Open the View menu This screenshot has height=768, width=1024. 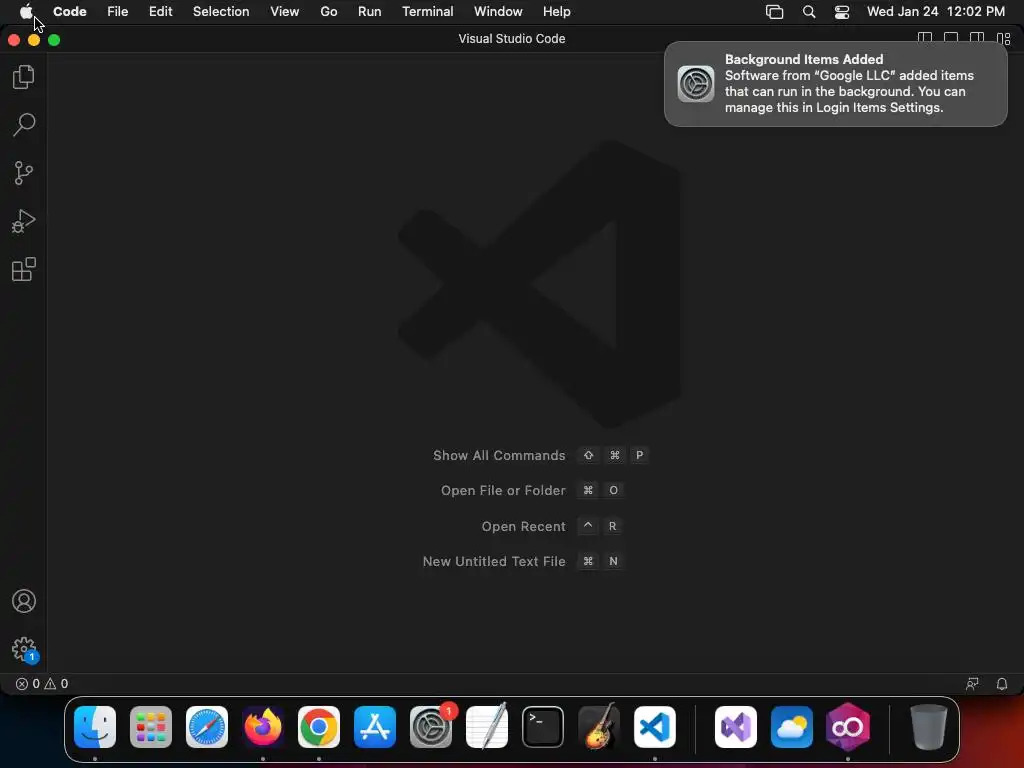click(284, 12)
